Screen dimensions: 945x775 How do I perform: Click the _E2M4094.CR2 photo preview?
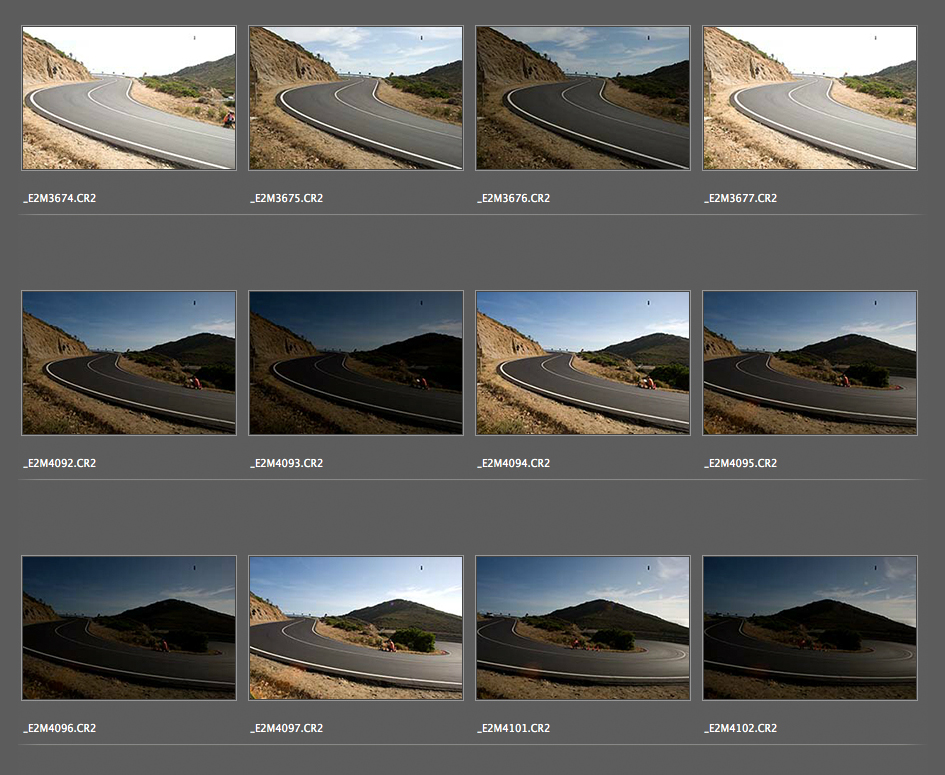(x=583, y=363)
